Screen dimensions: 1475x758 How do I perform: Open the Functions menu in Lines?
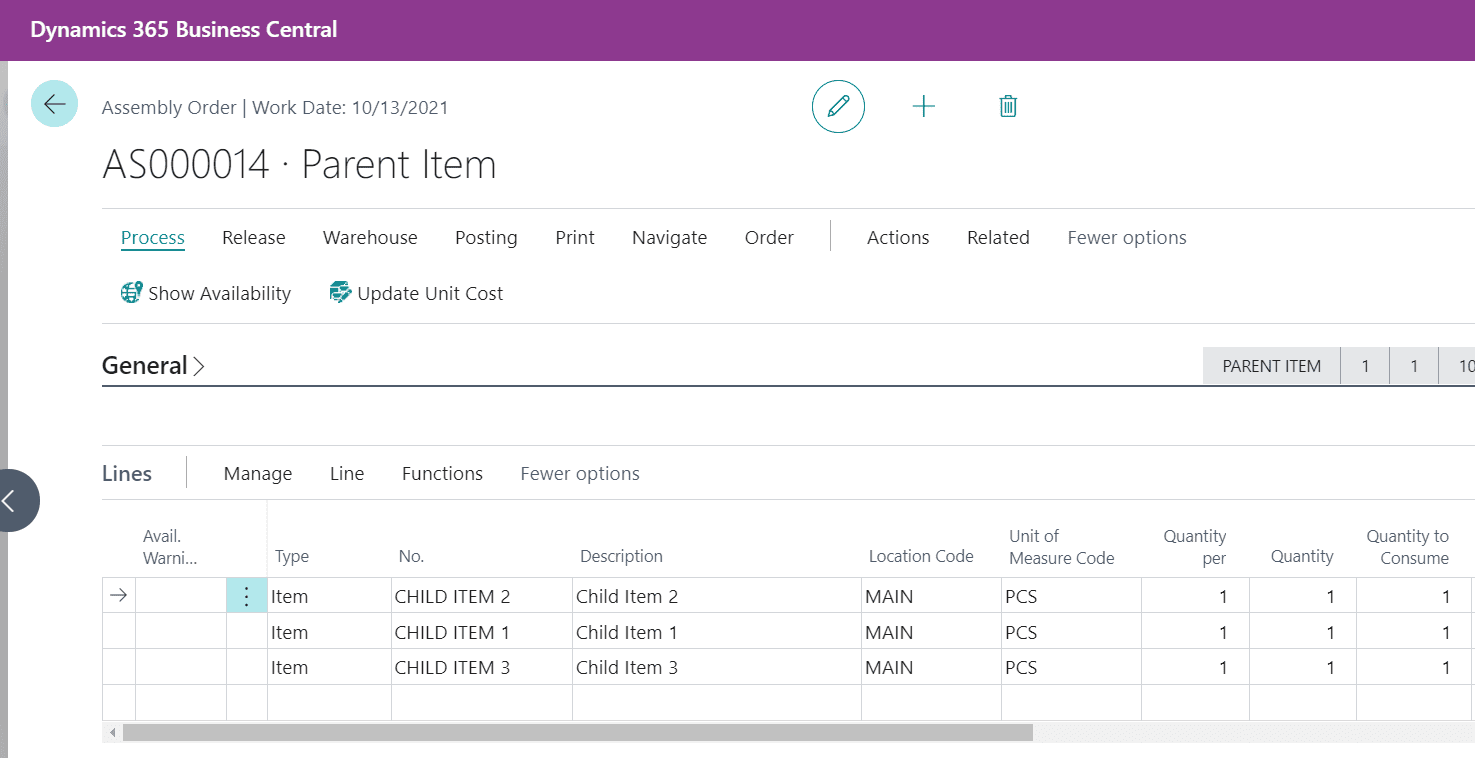pyautogui.click(x=442, y=474)
